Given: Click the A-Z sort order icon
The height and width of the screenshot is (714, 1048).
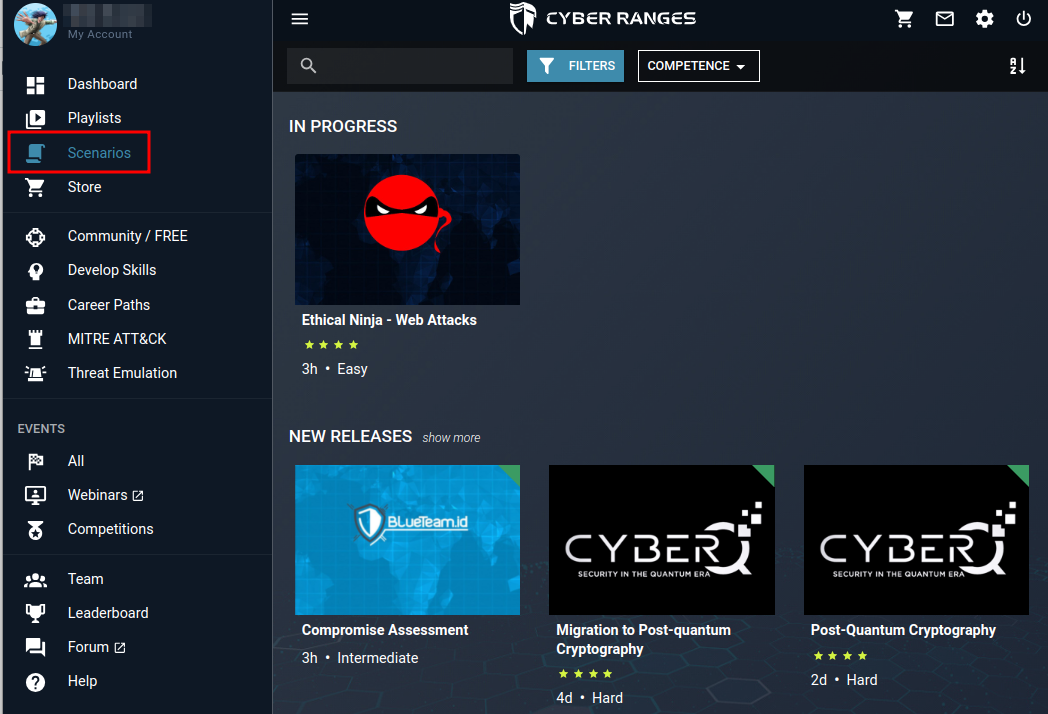Looking at the screenshot, I should click(1017, 66).
